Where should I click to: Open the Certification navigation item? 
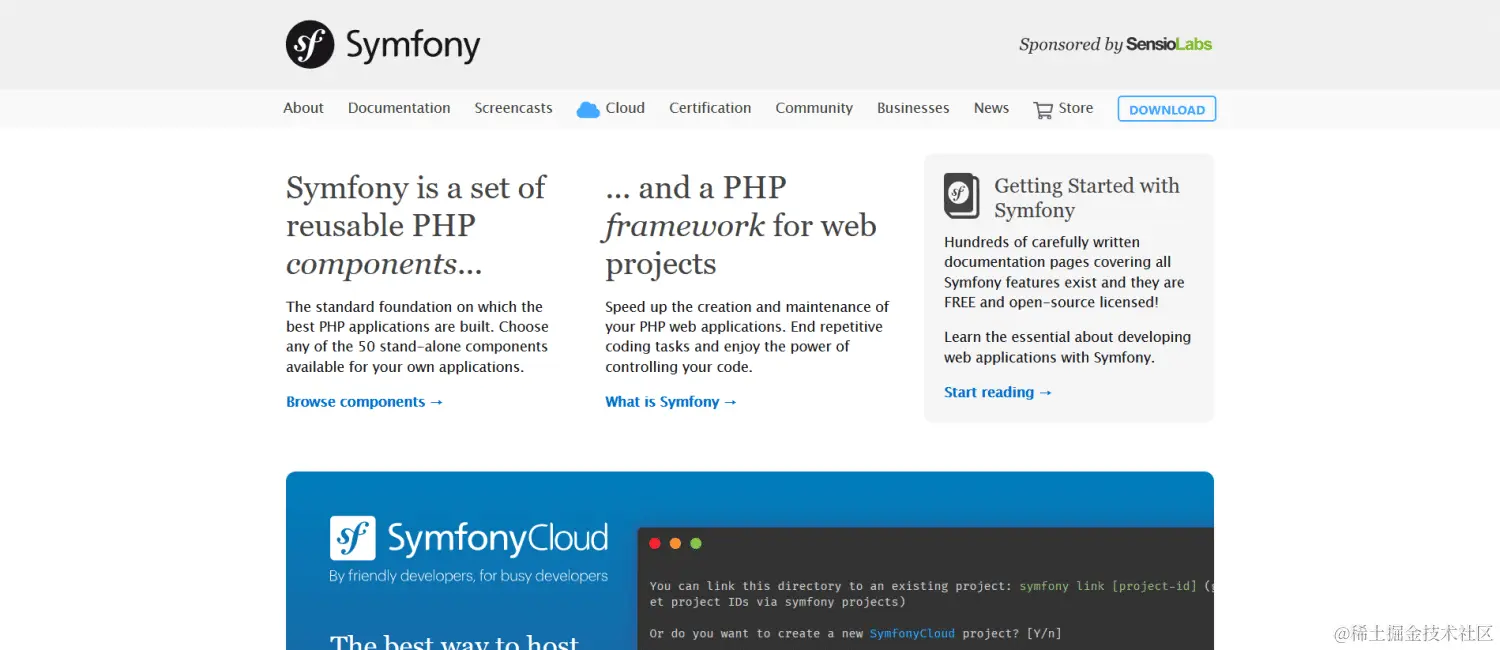click(710, 107)
